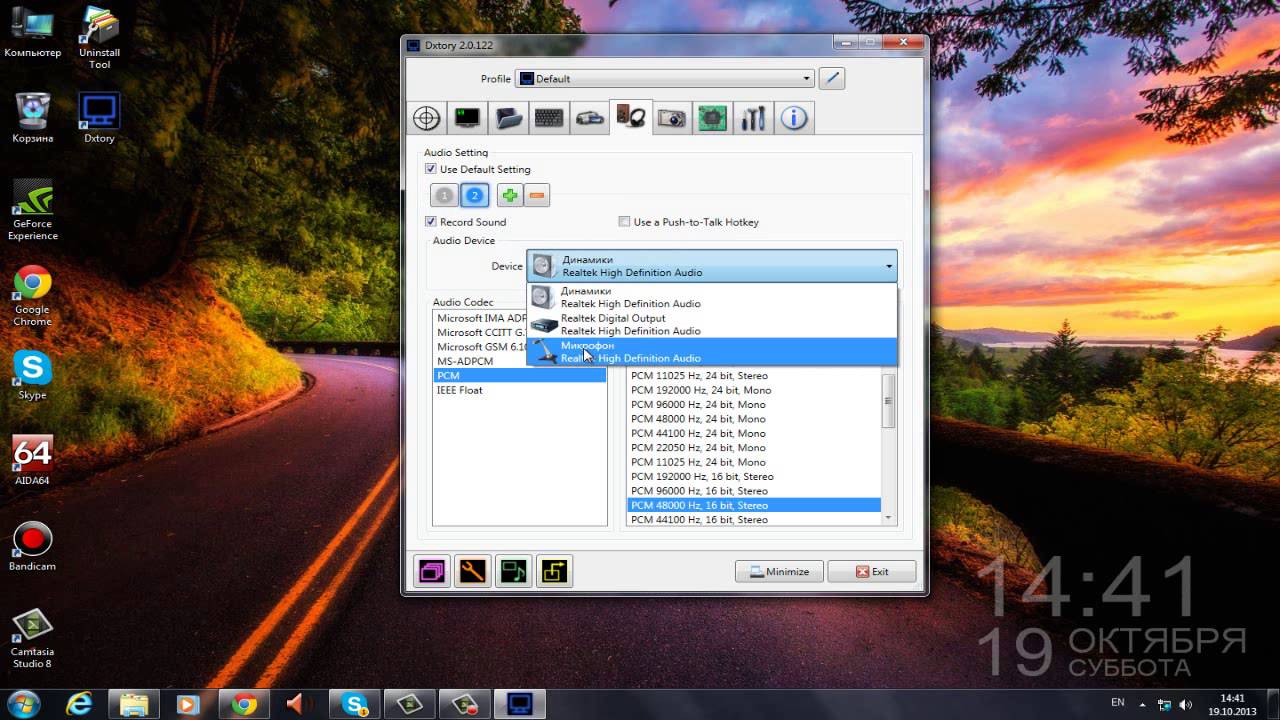Image resolution: width=1280 pixels, height=720 pixels.
Task: Select the Корзина recycle bin icon
Action: pyautogui.click(x=33, y=118)
